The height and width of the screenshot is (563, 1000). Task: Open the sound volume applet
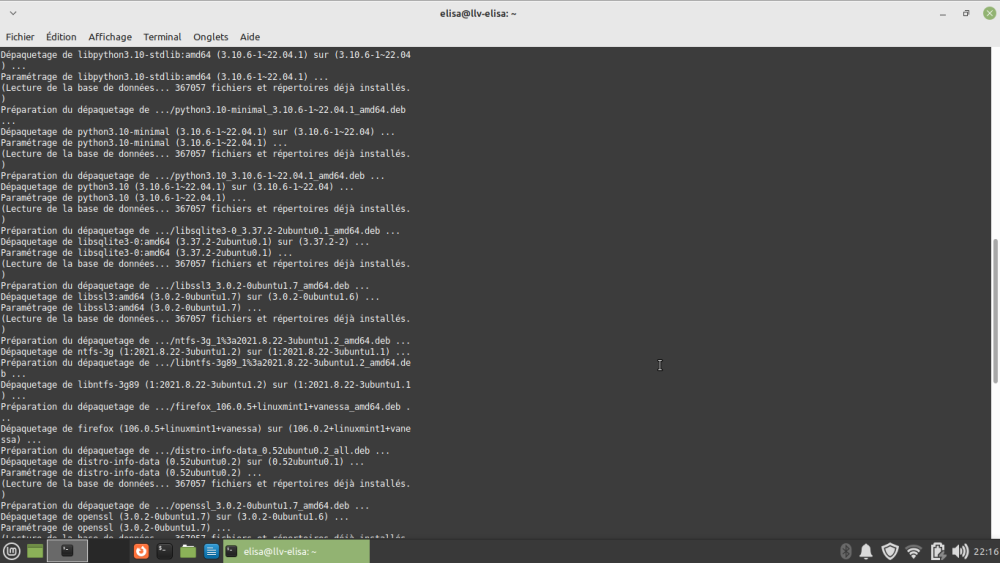click(x=960, y=552)
